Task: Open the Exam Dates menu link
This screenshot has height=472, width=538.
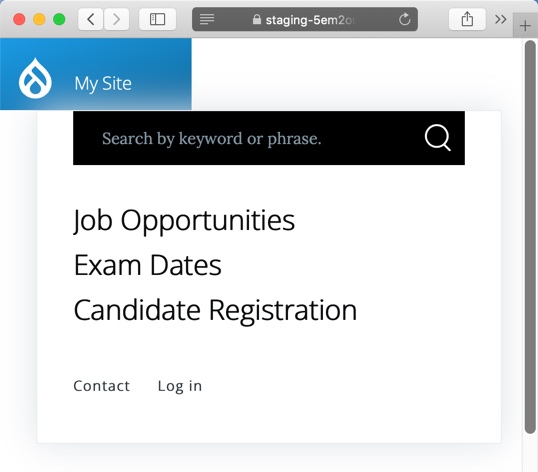Action: (148, 265)
